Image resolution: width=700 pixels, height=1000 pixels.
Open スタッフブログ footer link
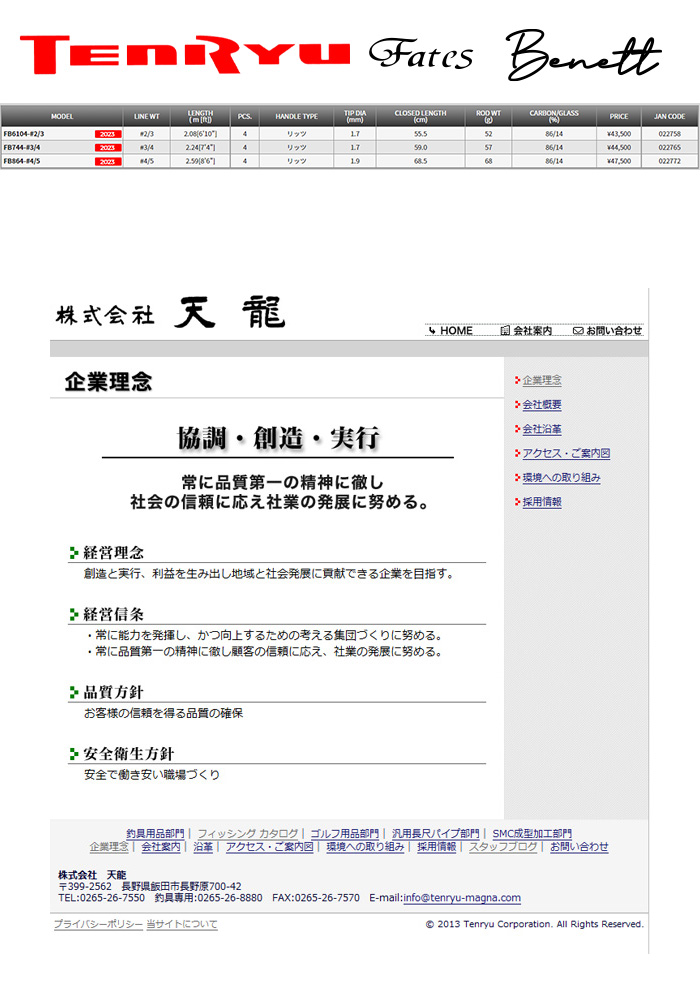(503, 847)
